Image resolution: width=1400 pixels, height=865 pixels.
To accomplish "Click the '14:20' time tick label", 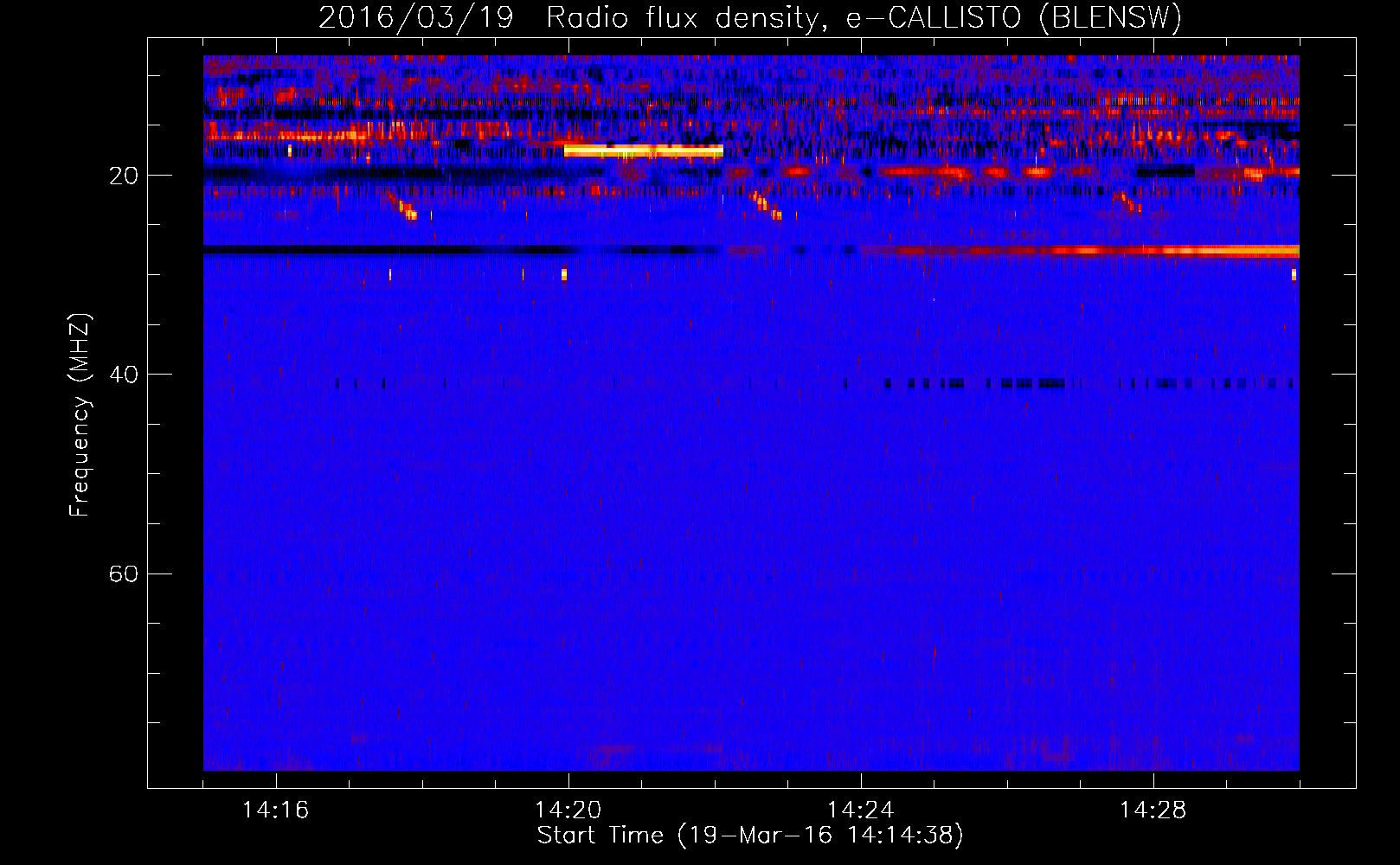I will pos(568,811).
